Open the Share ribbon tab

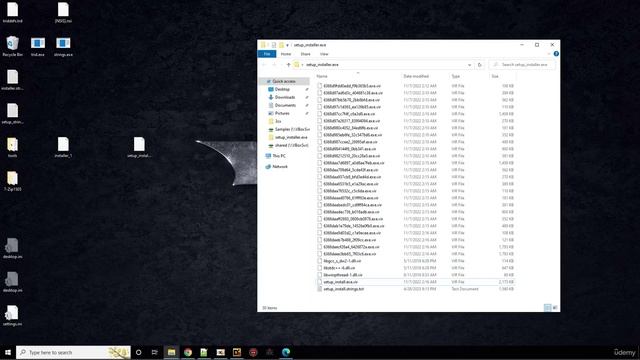[305, 54]
